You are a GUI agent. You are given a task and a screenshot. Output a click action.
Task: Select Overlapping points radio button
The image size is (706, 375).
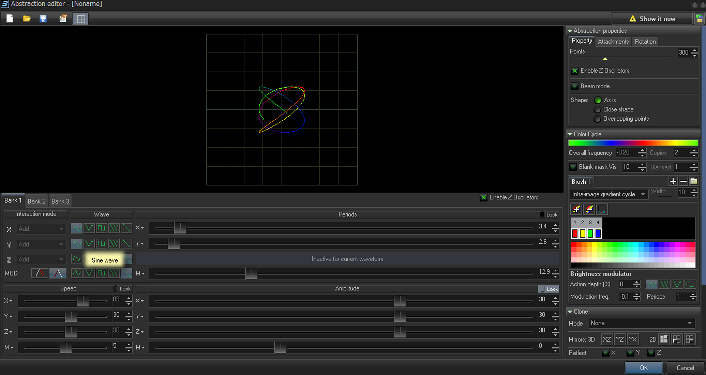tap(597, 119)
